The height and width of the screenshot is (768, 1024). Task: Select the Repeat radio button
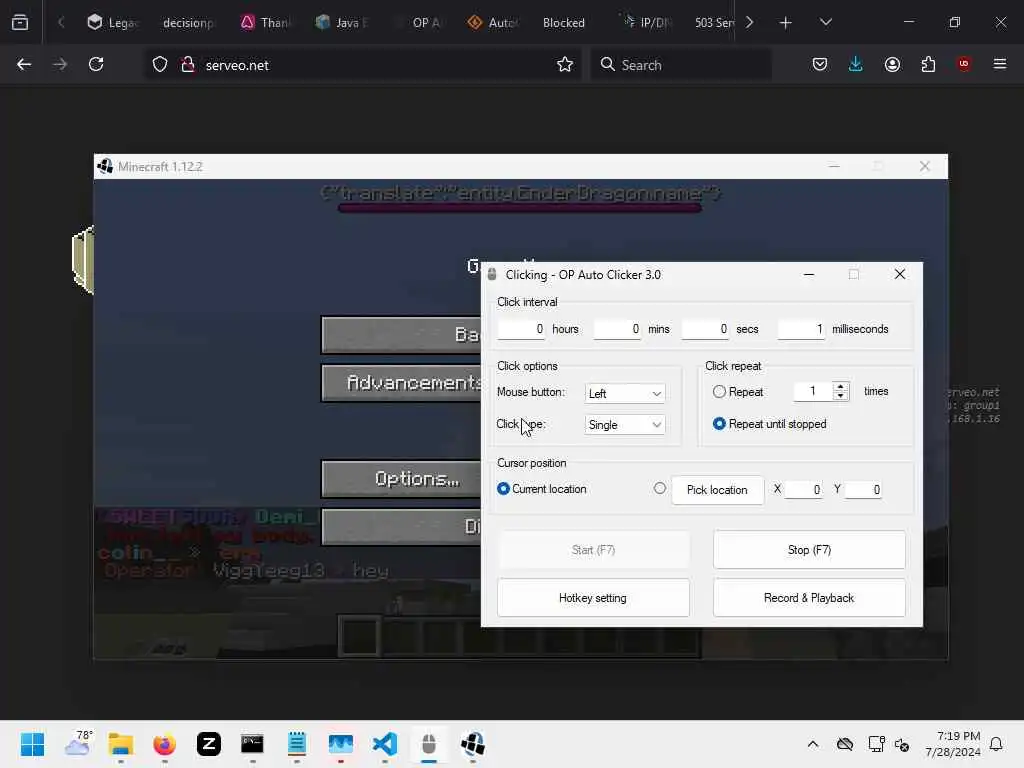[719, 391]
